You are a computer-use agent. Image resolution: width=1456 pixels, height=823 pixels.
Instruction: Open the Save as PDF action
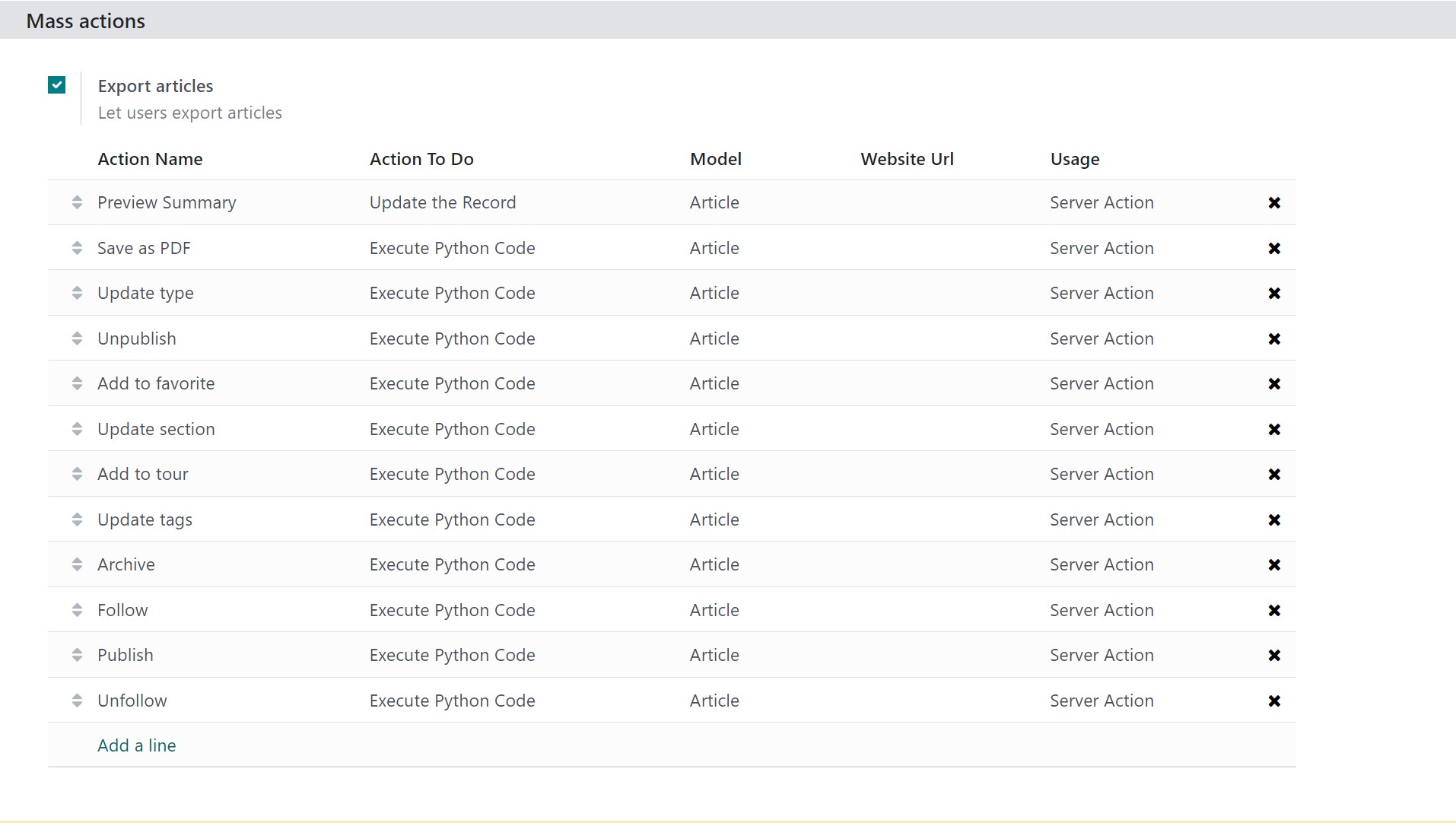[x=144, y=248]
